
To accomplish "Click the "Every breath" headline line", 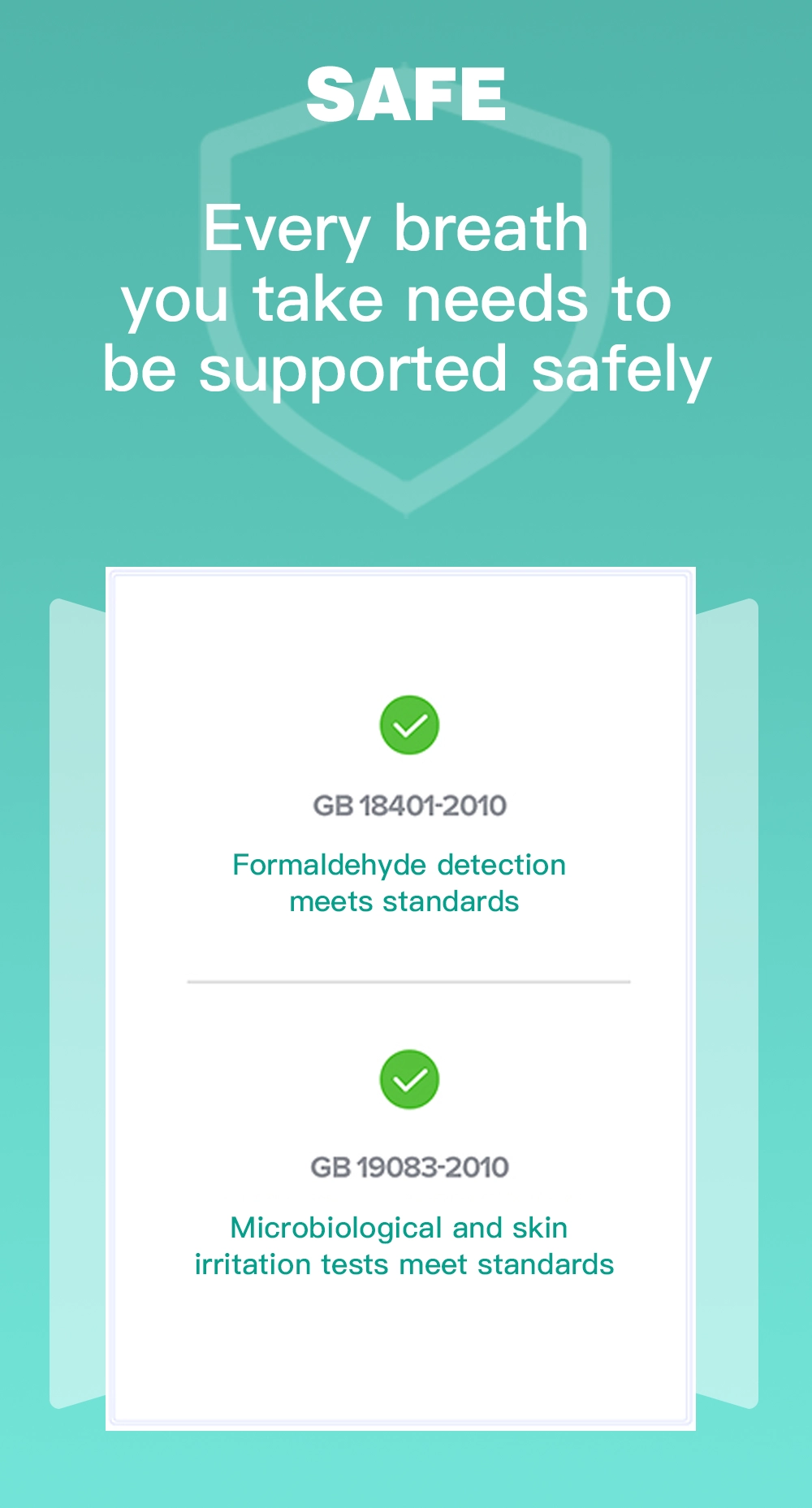I will [x=395, y=228].
